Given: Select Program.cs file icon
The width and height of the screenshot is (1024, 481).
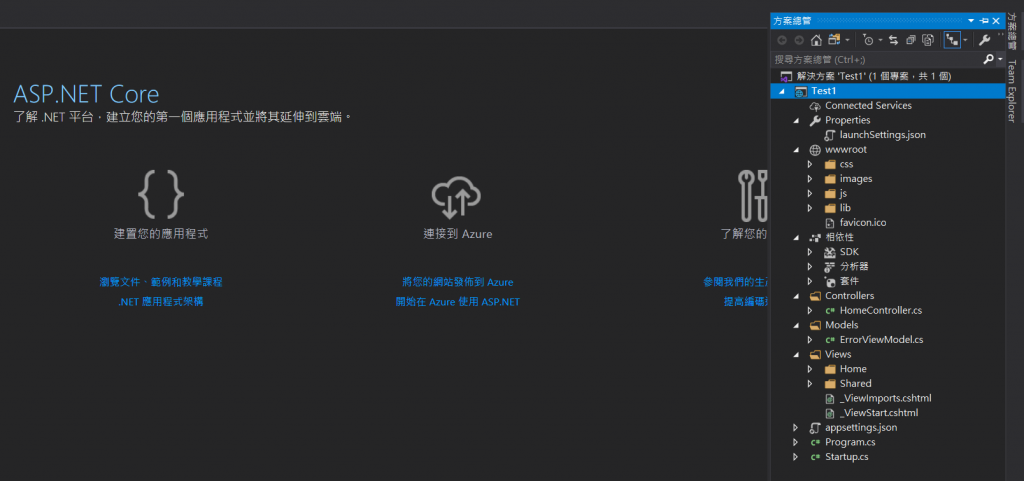Looking at the screenshot, I should [814, 442].
